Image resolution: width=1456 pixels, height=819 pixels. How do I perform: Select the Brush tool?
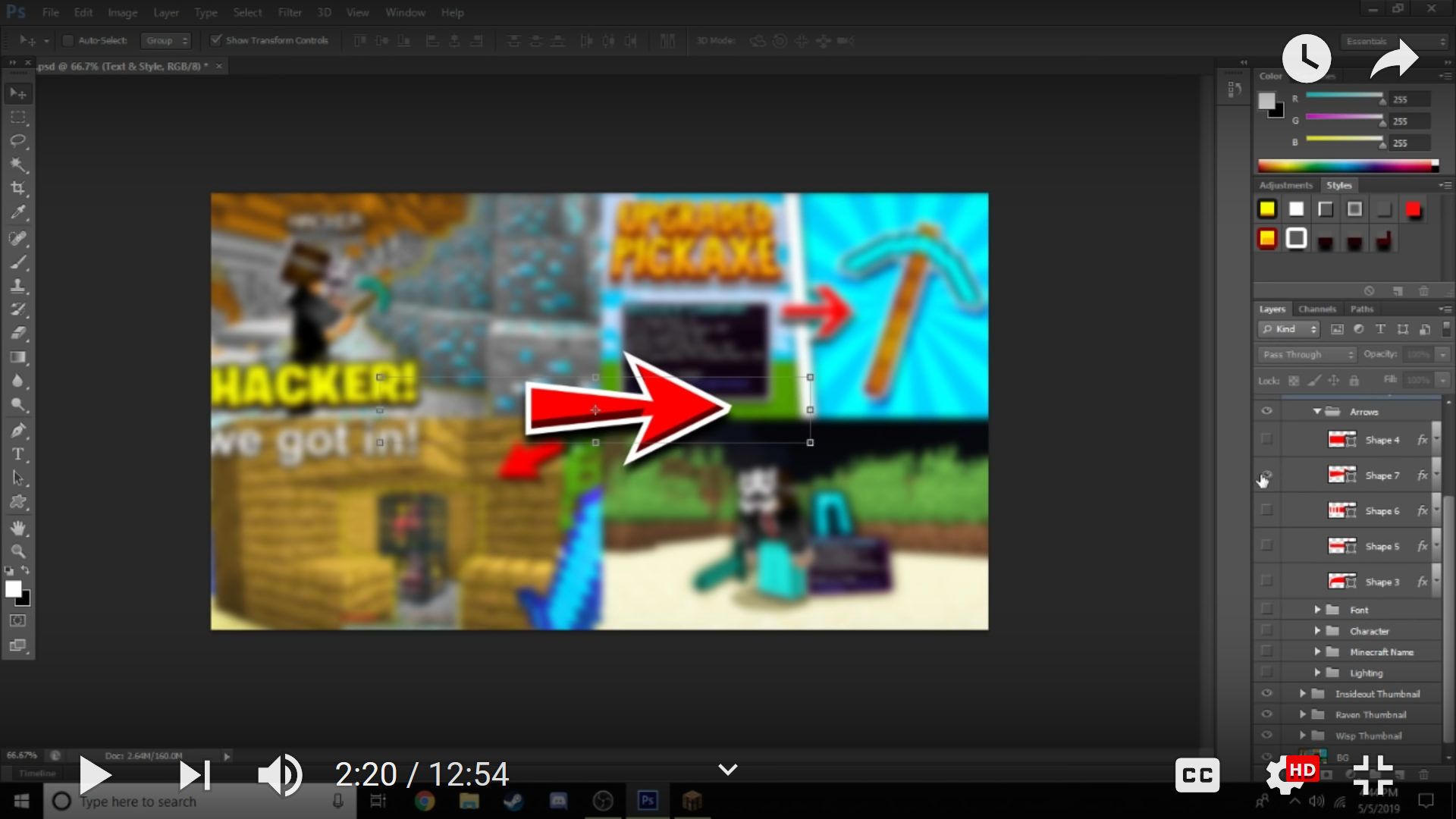pyautogui.click(x=18, y=262)
